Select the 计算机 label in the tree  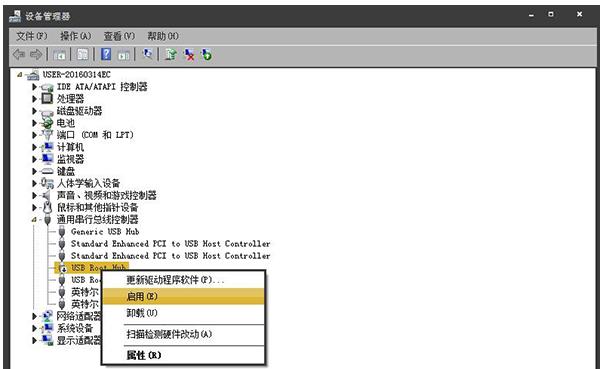pos(70,147)
